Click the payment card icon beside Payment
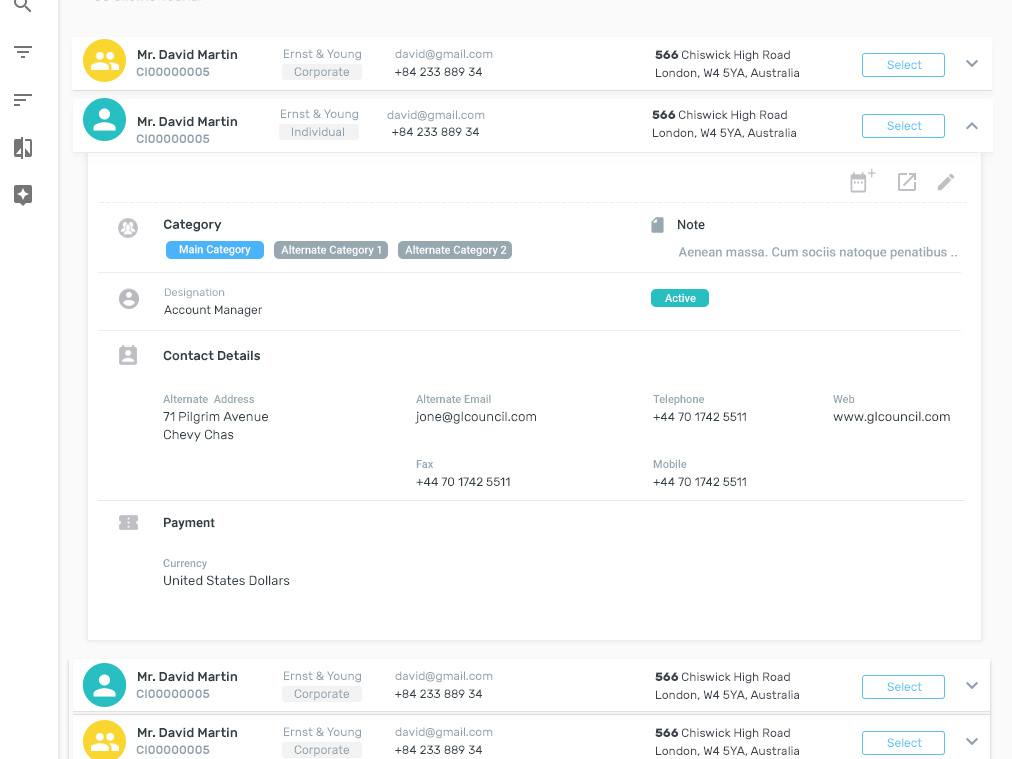This screenshot has height=759, width=1012. pyautogui.click(x=128, y=522)
